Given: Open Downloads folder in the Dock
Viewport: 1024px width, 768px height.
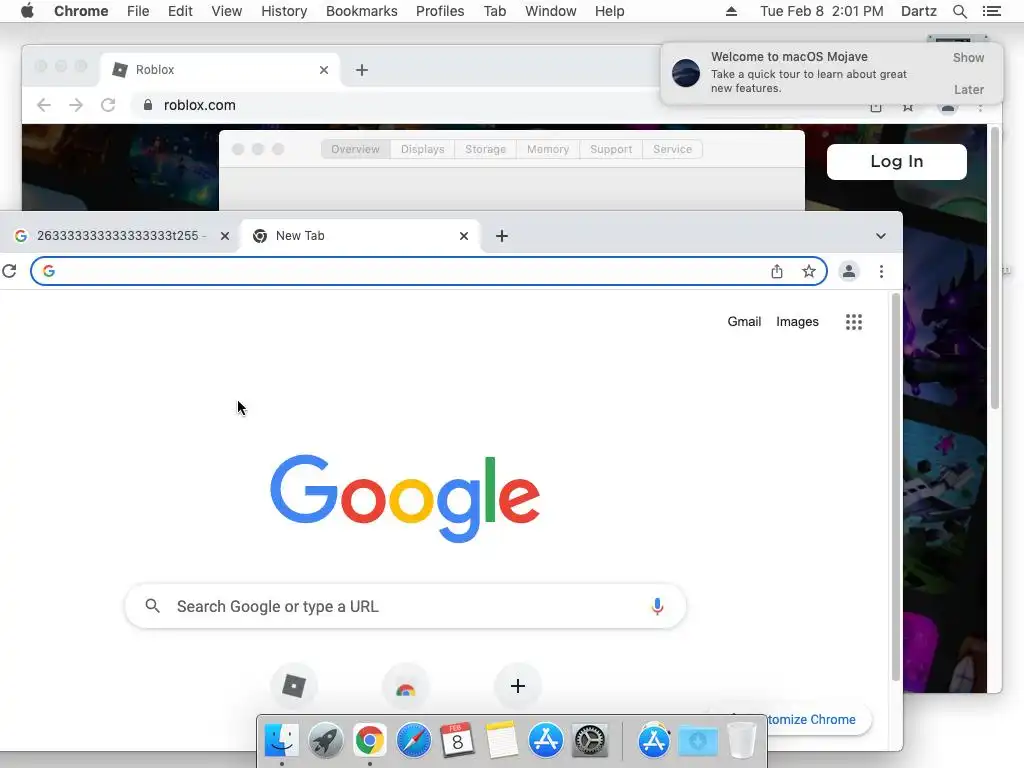Looking at the screenshot, I should [697, 741].
